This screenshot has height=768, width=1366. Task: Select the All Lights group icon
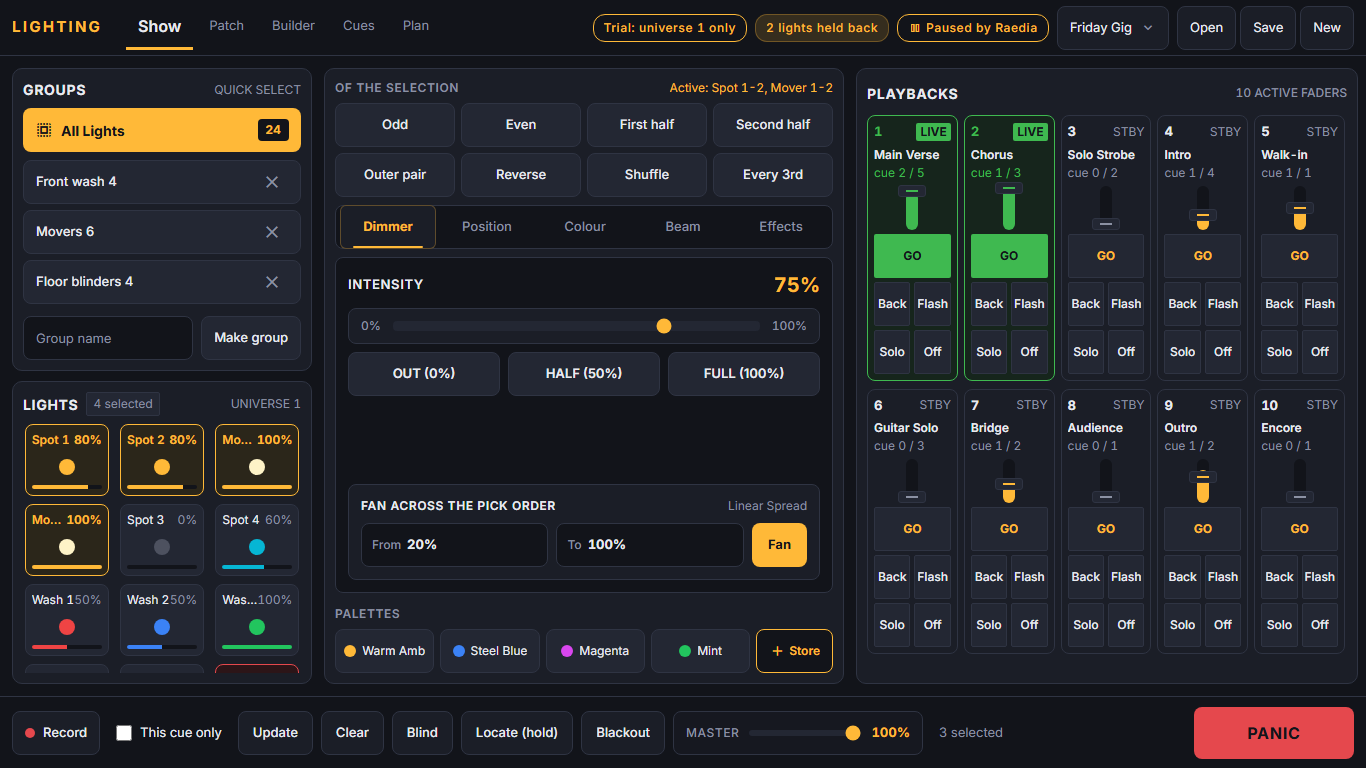(x=44, y=131)
